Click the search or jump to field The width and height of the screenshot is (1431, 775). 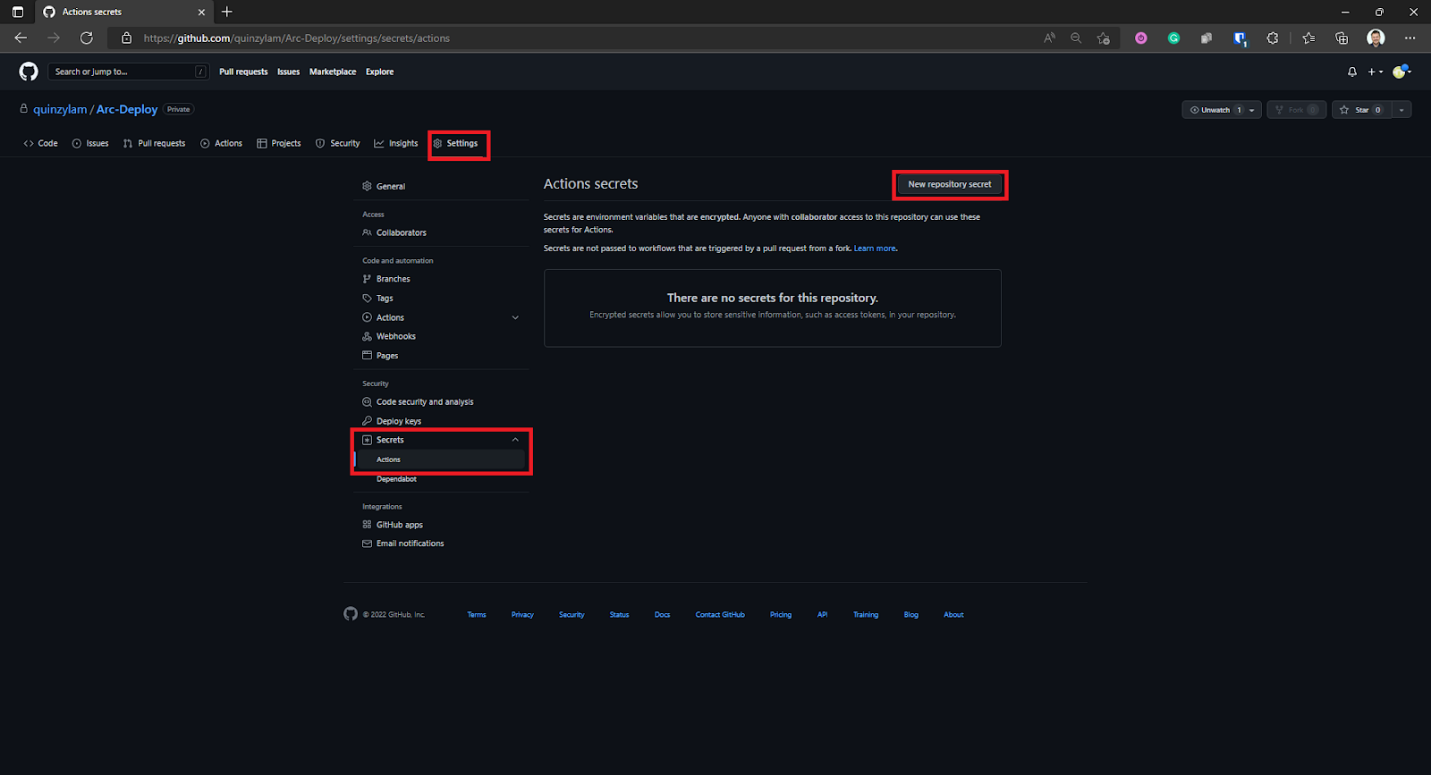[129, 72]
